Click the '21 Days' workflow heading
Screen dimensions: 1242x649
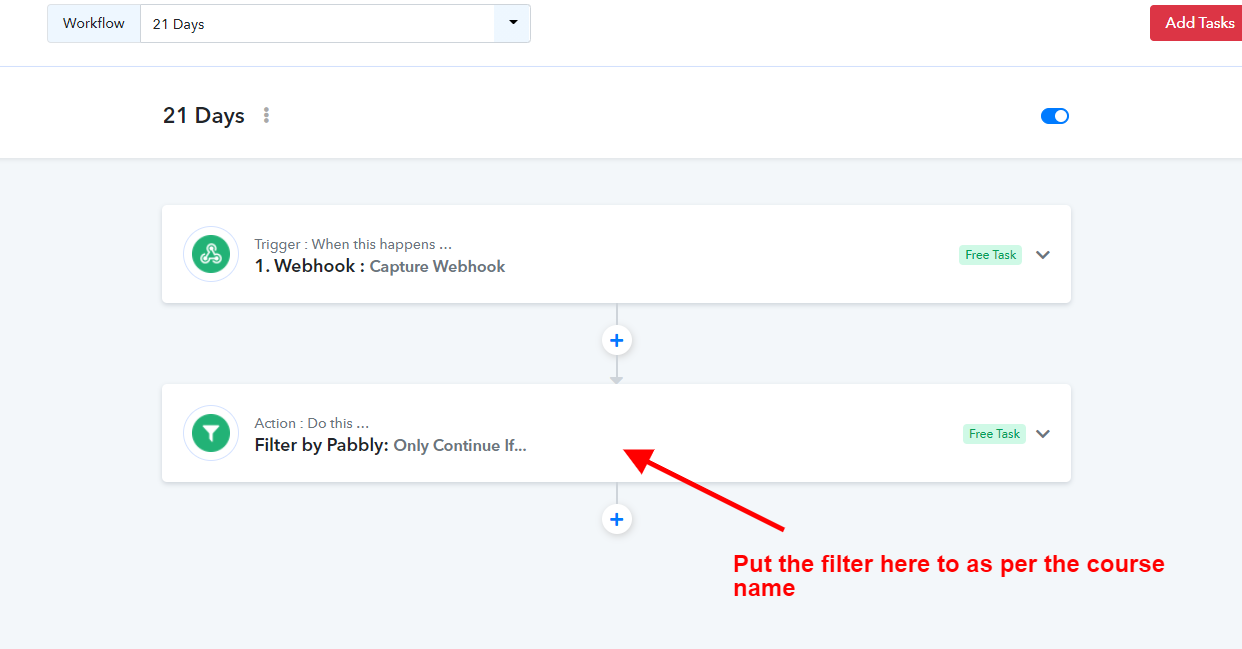coord(204,116)
